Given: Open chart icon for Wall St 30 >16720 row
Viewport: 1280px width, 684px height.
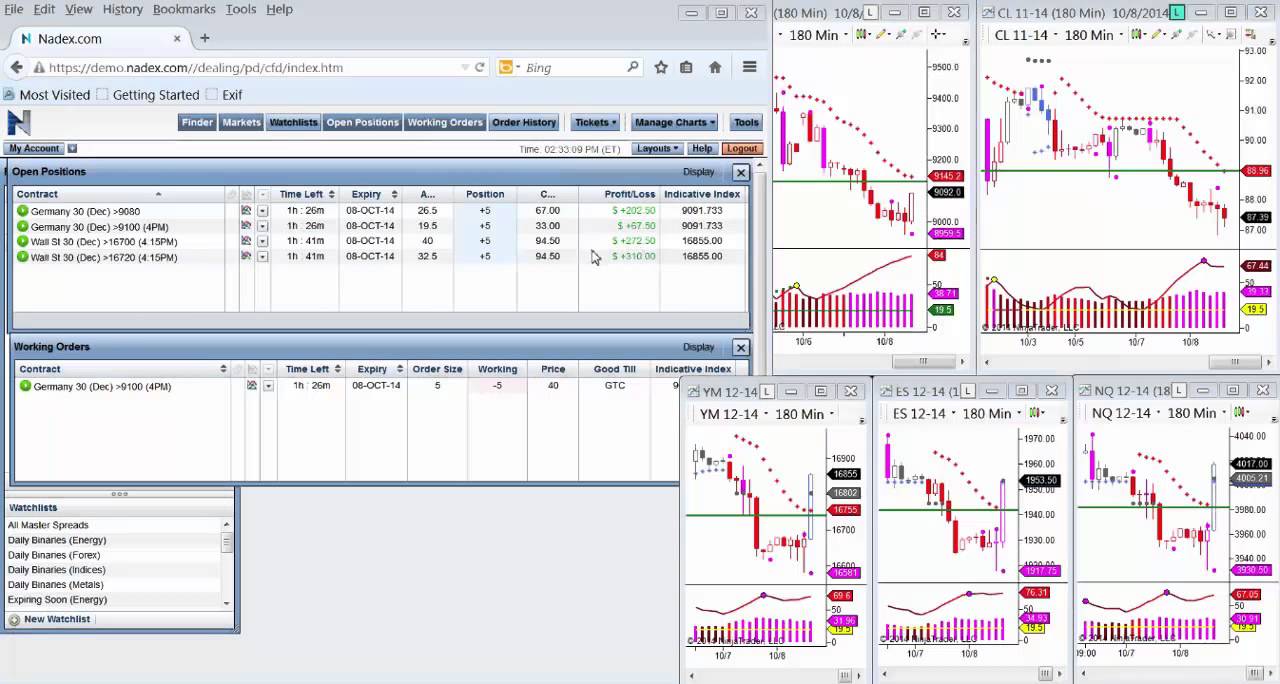Looking at the screenshot, I should click(246, 257).
